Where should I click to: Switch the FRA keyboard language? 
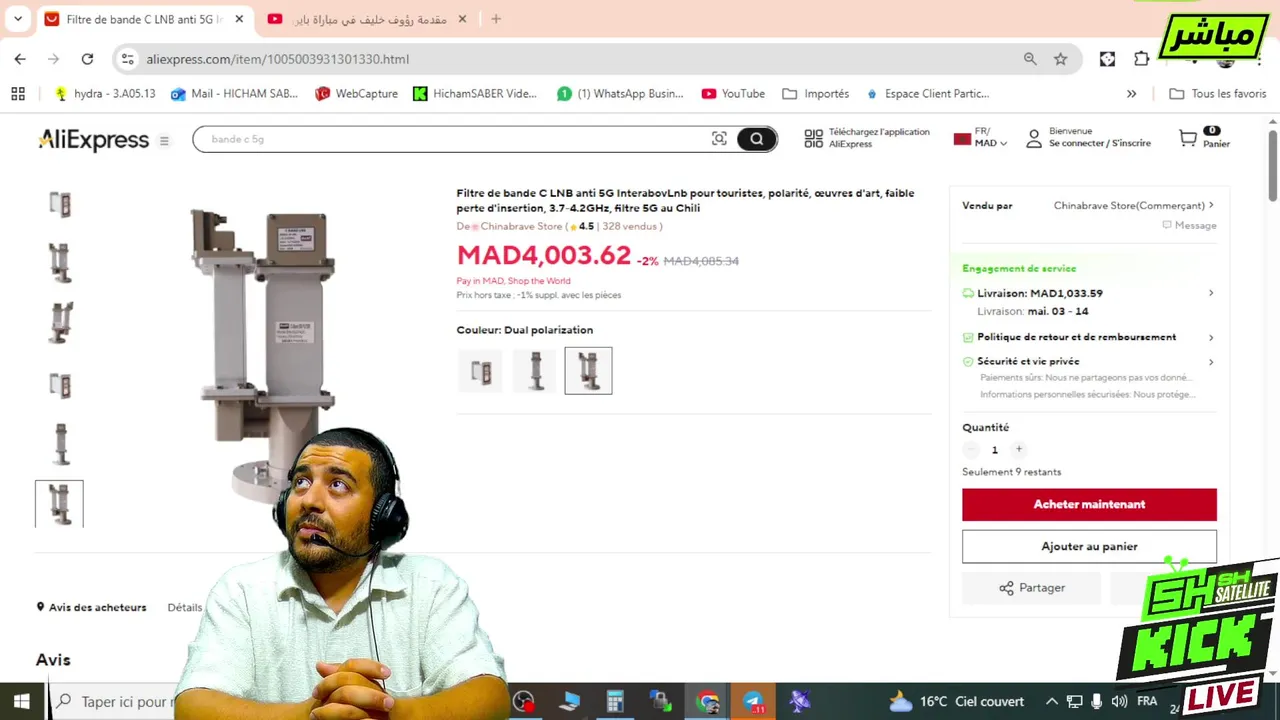pyautogui.click(x=1147, y=701)
